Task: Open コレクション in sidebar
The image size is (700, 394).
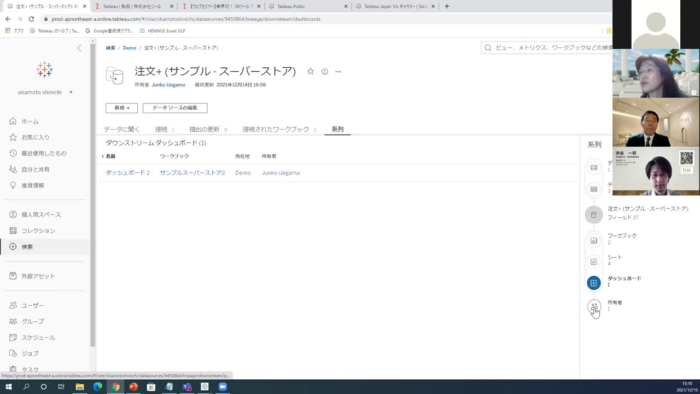Action: point(38,231)
